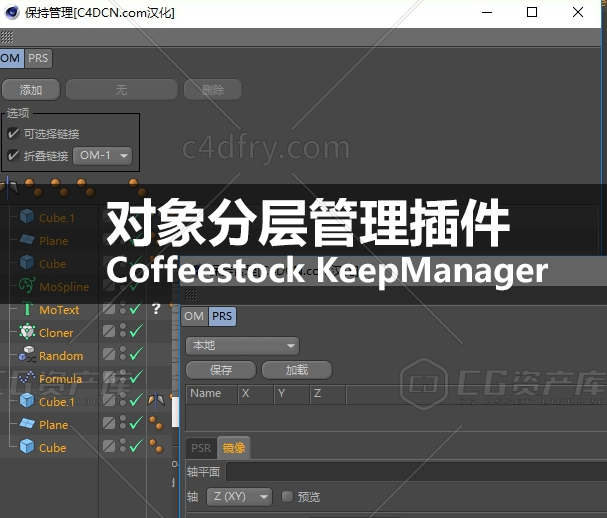Click the layer square in the lower Plane row
Viewport: 607px width, 518px height.
[x=109, y=423]
